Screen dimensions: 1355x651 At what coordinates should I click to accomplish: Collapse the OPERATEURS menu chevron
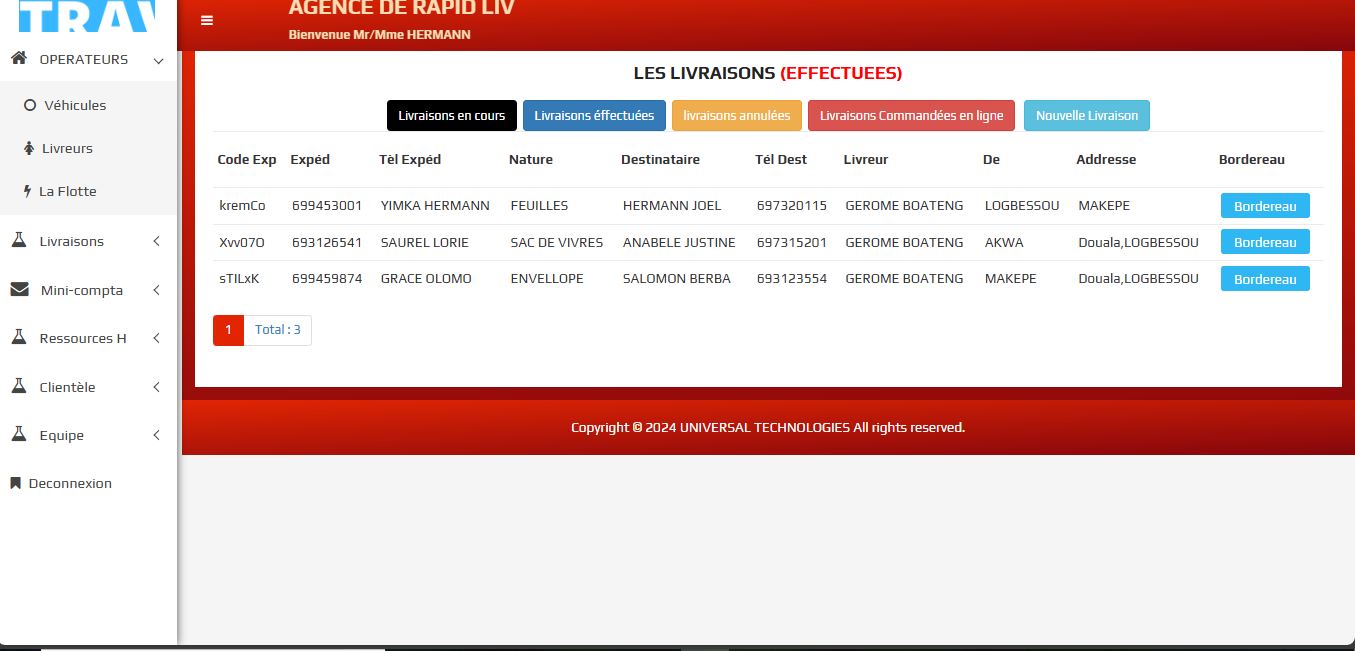158,60
